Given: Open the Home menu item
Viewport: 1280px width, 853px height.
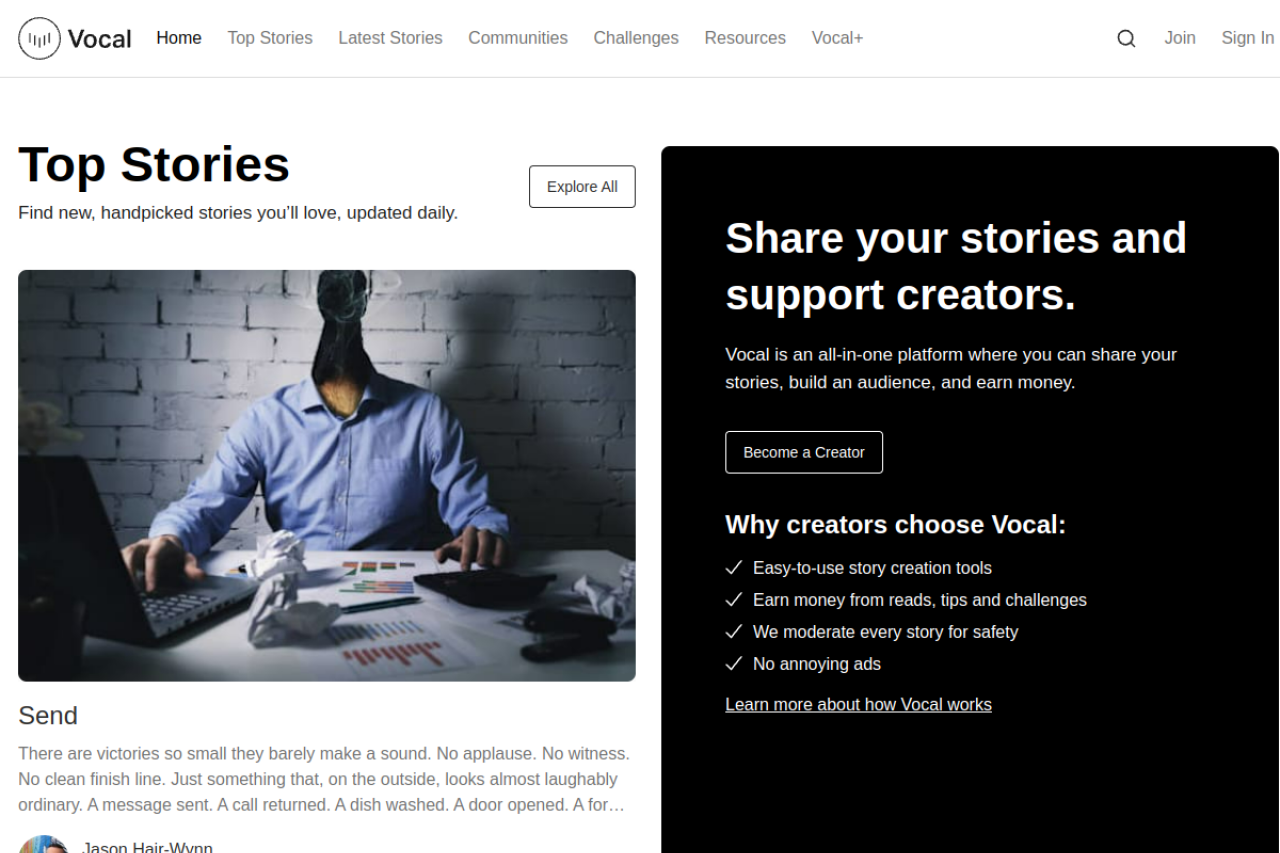Looking at the screenshot, I should coord(179,38).
